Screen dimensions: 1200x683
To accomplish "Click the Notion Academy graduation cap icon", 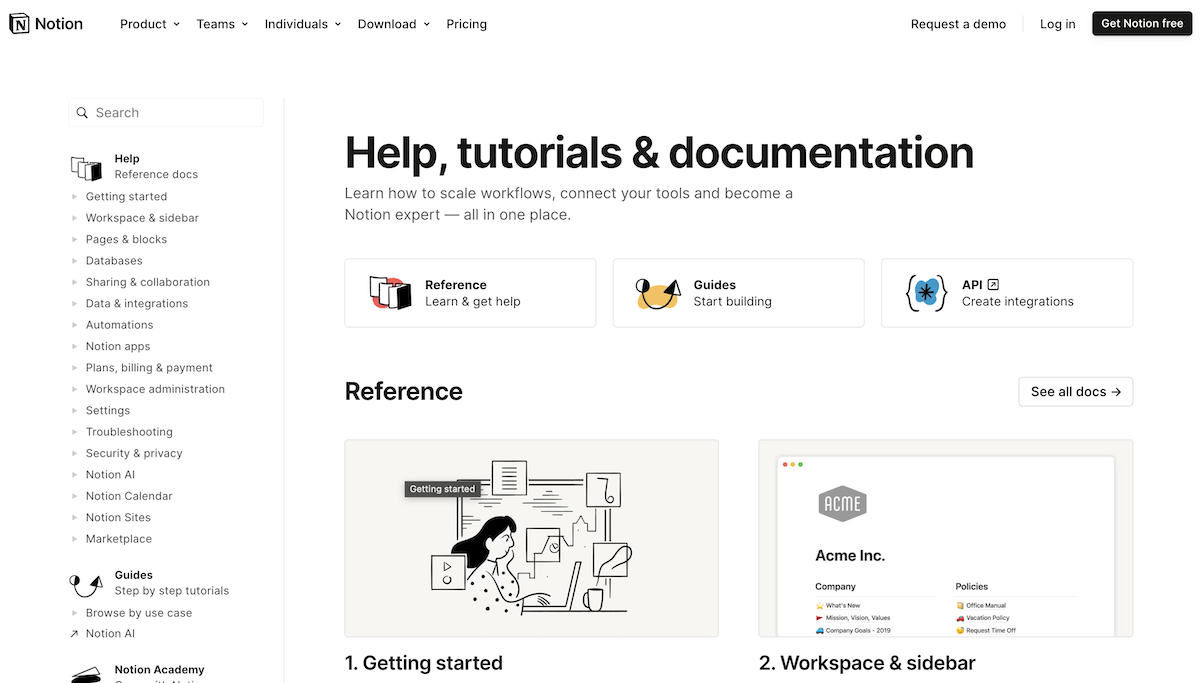I will pyautogui.click(x=86, y=675).
